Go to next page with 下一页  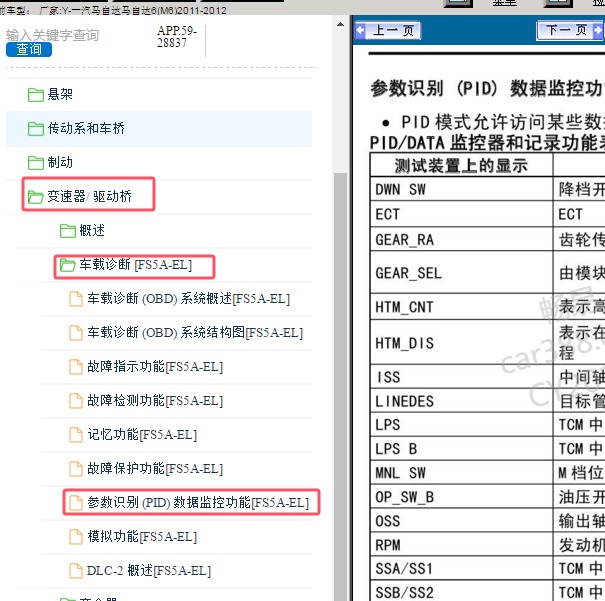click(x=570, y=30)
